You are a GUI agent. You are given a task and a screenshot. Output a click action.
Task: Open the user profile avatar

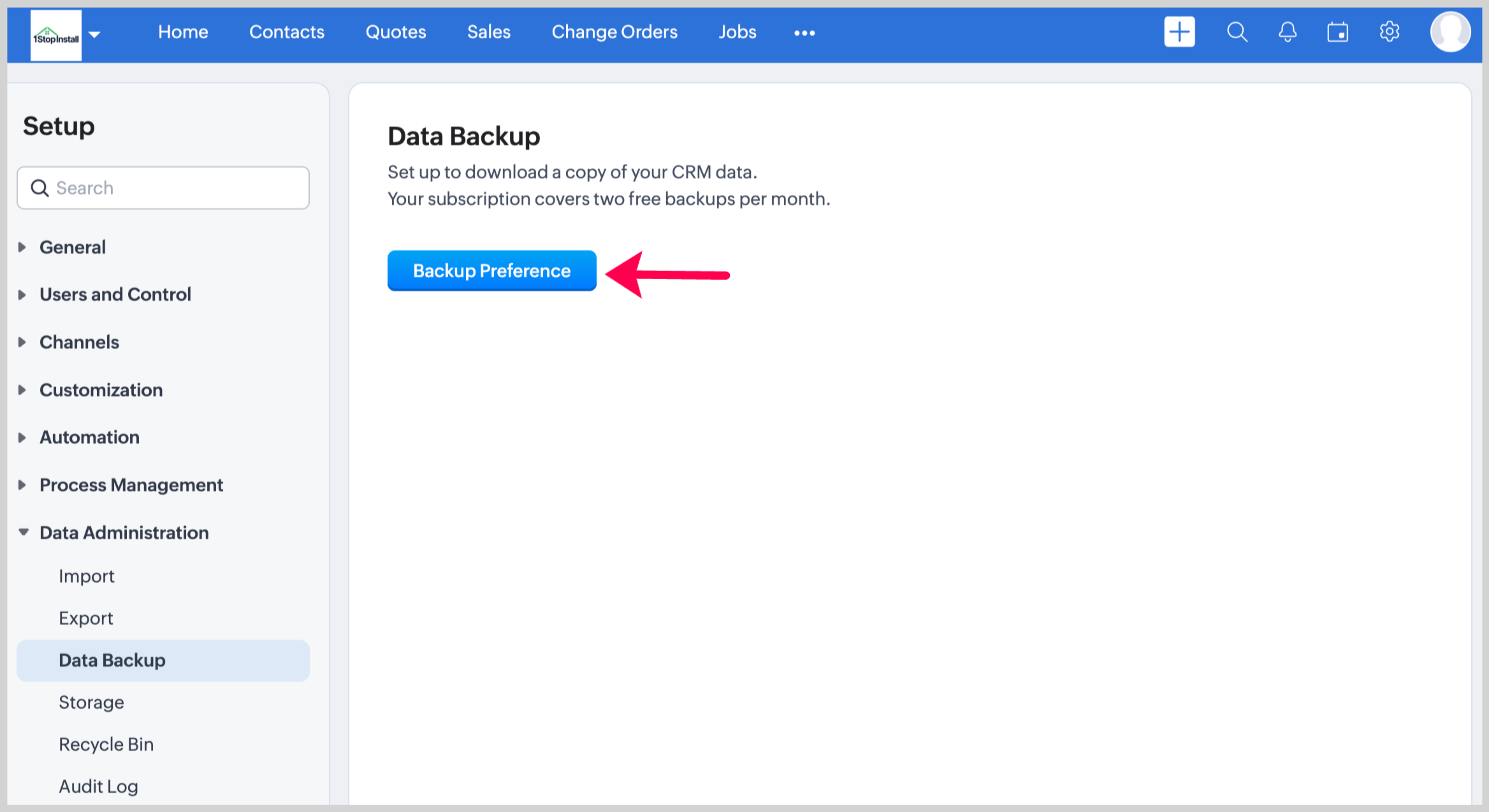tap(1449, 32)
